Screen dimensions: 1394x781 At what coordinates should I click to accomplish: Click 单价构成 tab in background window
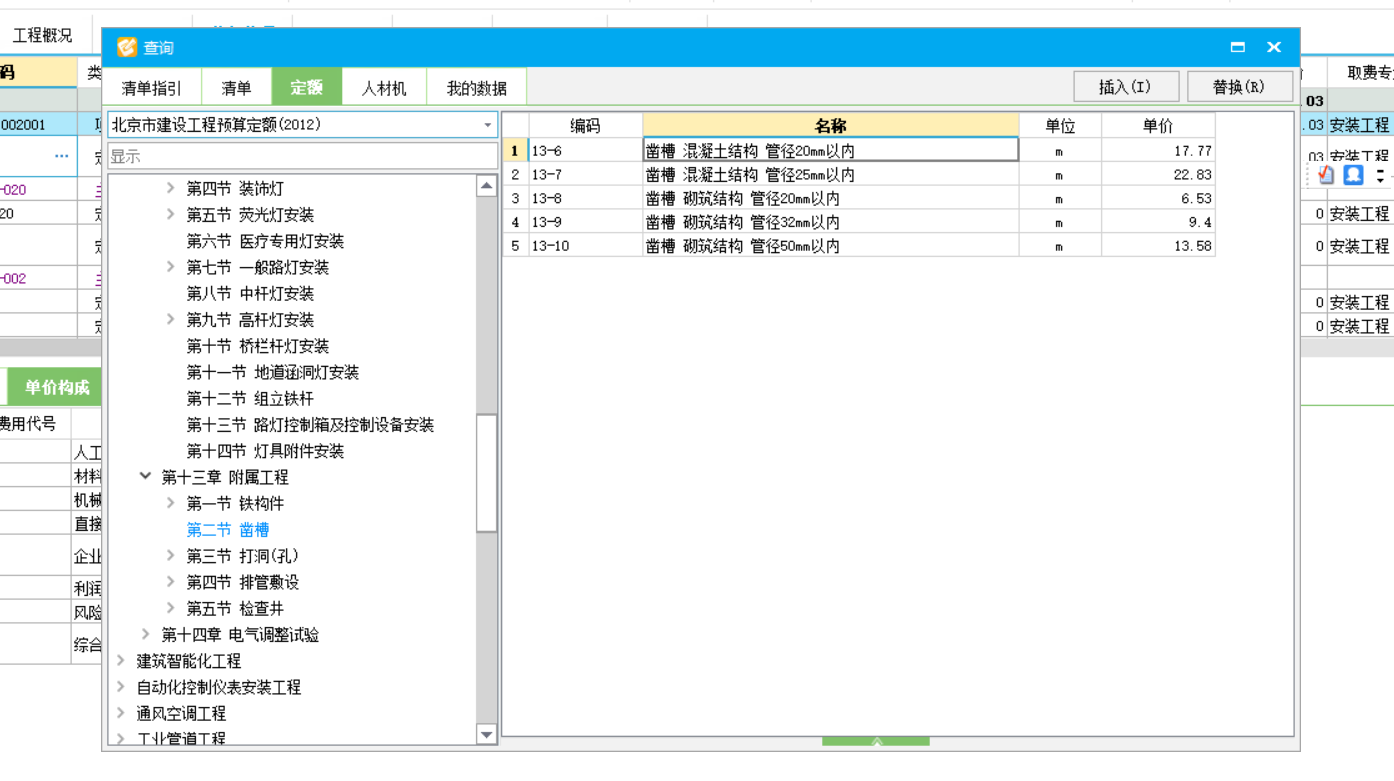(57, 387)
